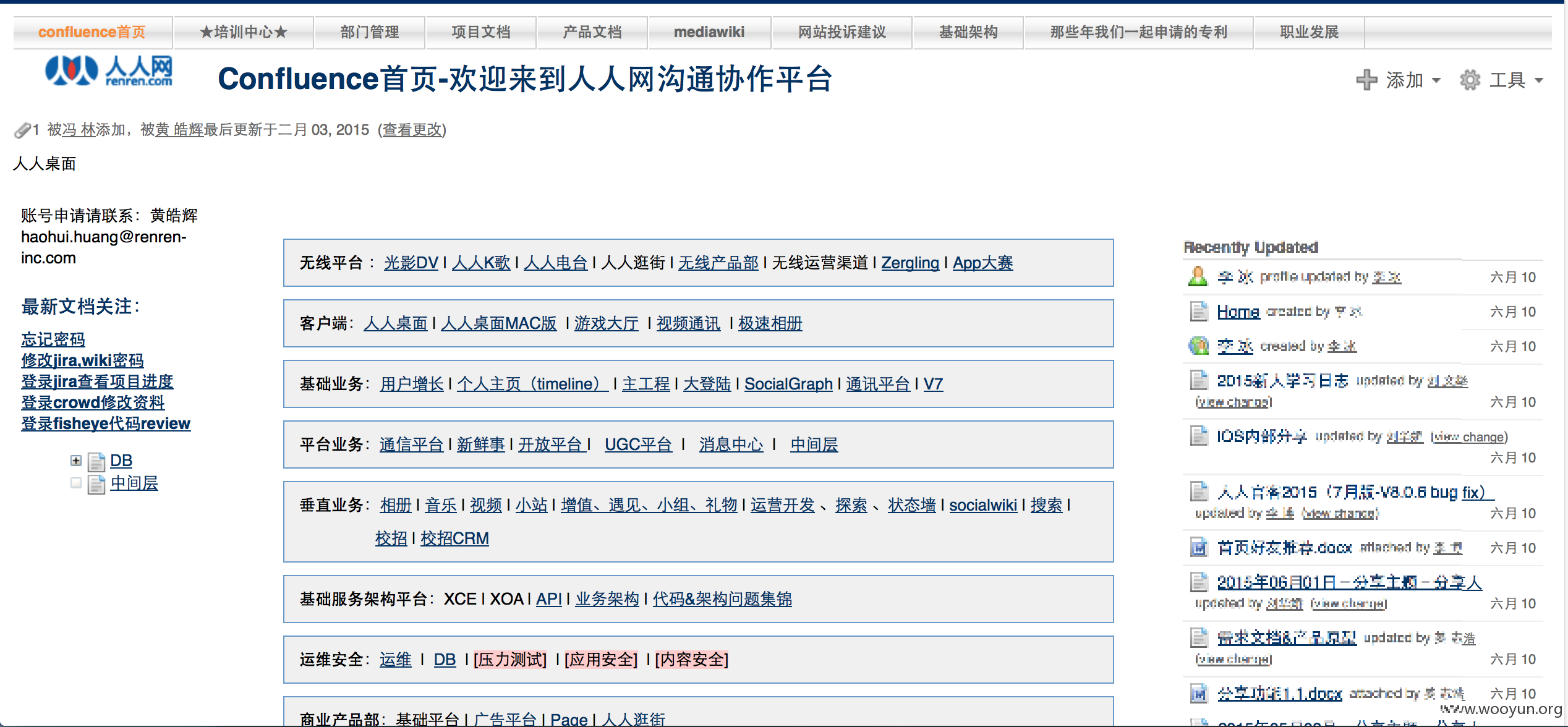Open the SocialGraph link
Screen dimensions: 1568x727
(788, 384)
